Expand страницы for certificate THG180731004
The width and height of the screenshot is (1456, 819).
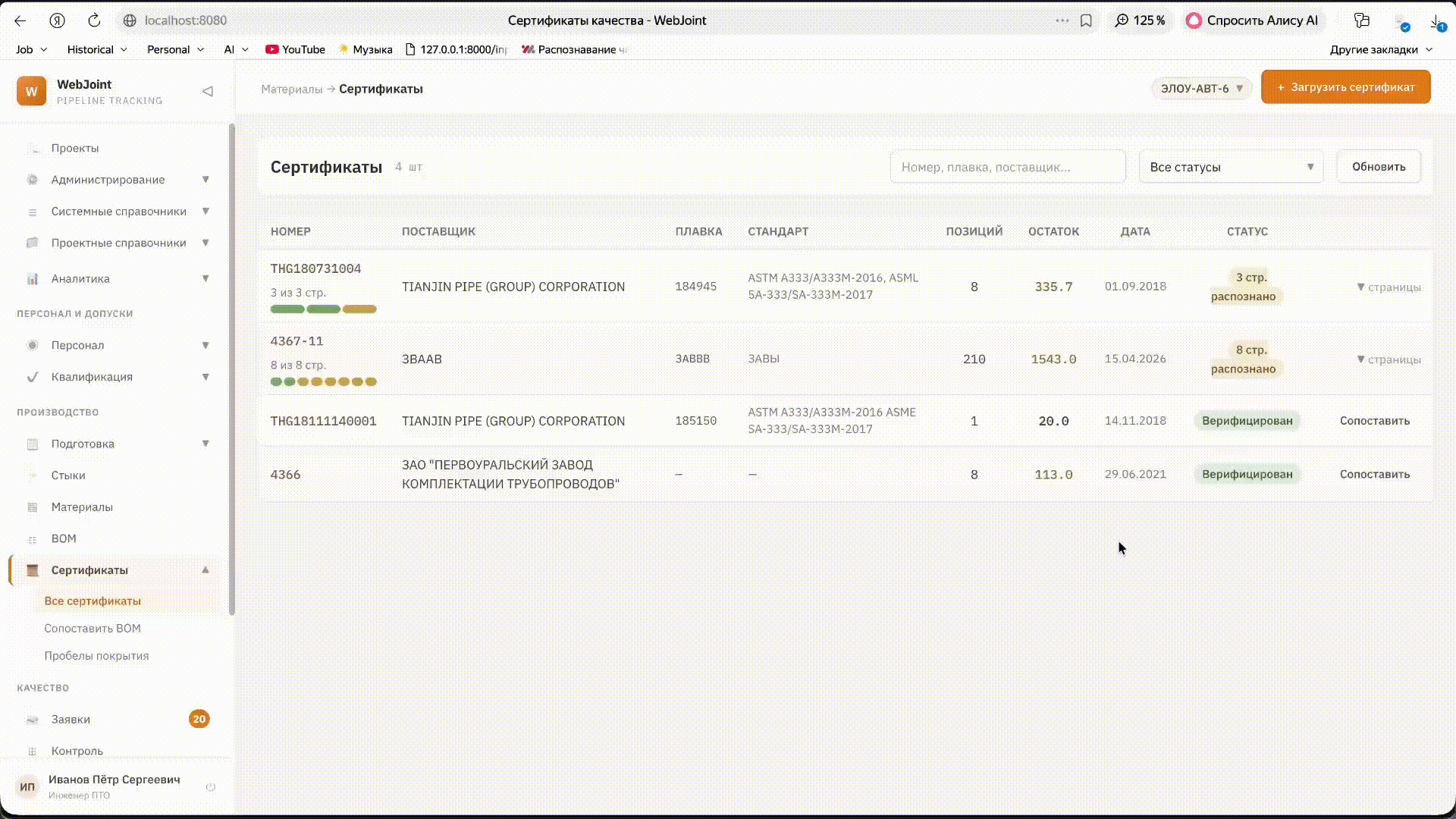[1389, 287]
